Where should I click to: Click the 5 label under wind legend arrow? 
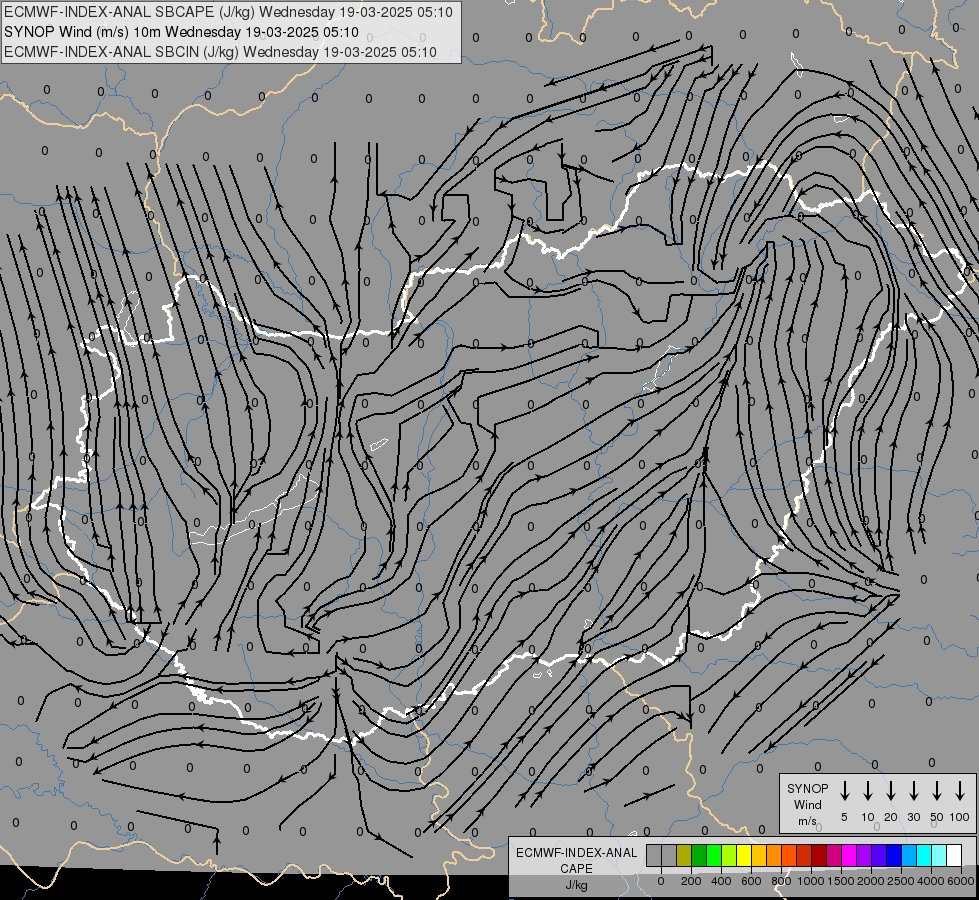[x=844, y=817]
